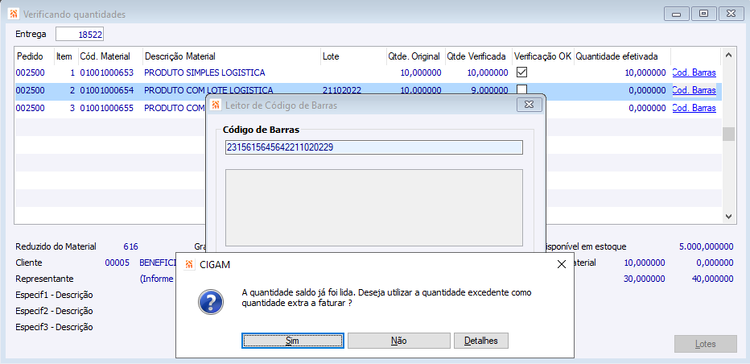Click the Entrega field showing 18522
Screen dimensions: 750x364
pyautogui.click(x=80, y=34)
